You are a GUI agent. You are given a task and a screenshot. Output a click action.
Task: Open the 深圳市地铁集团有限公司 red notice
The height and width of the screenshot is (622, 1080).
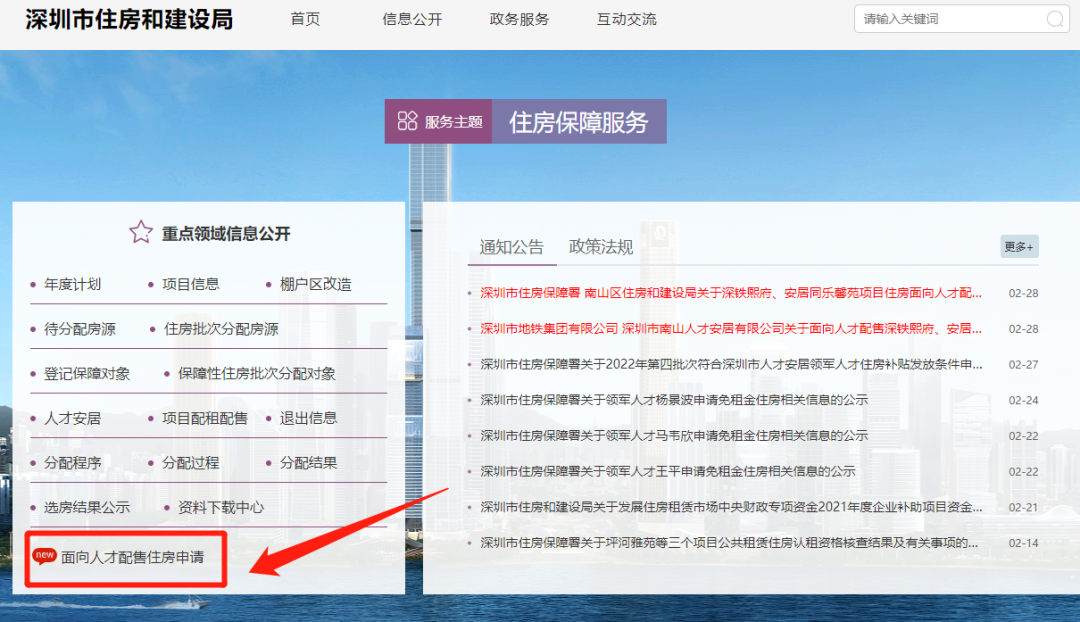(730, 329)
